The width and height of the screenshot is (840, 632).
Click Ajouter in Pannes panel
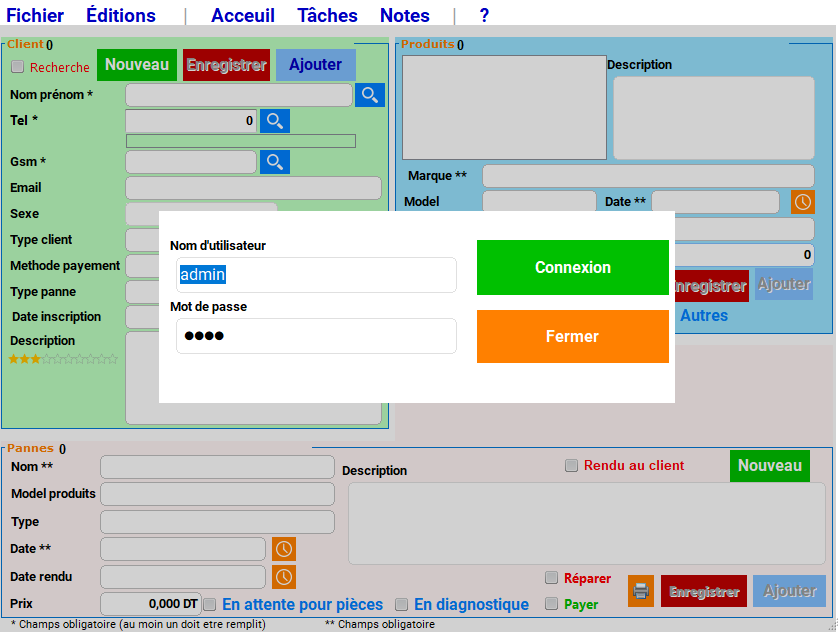pyautogui.click(x=790, y=591)
